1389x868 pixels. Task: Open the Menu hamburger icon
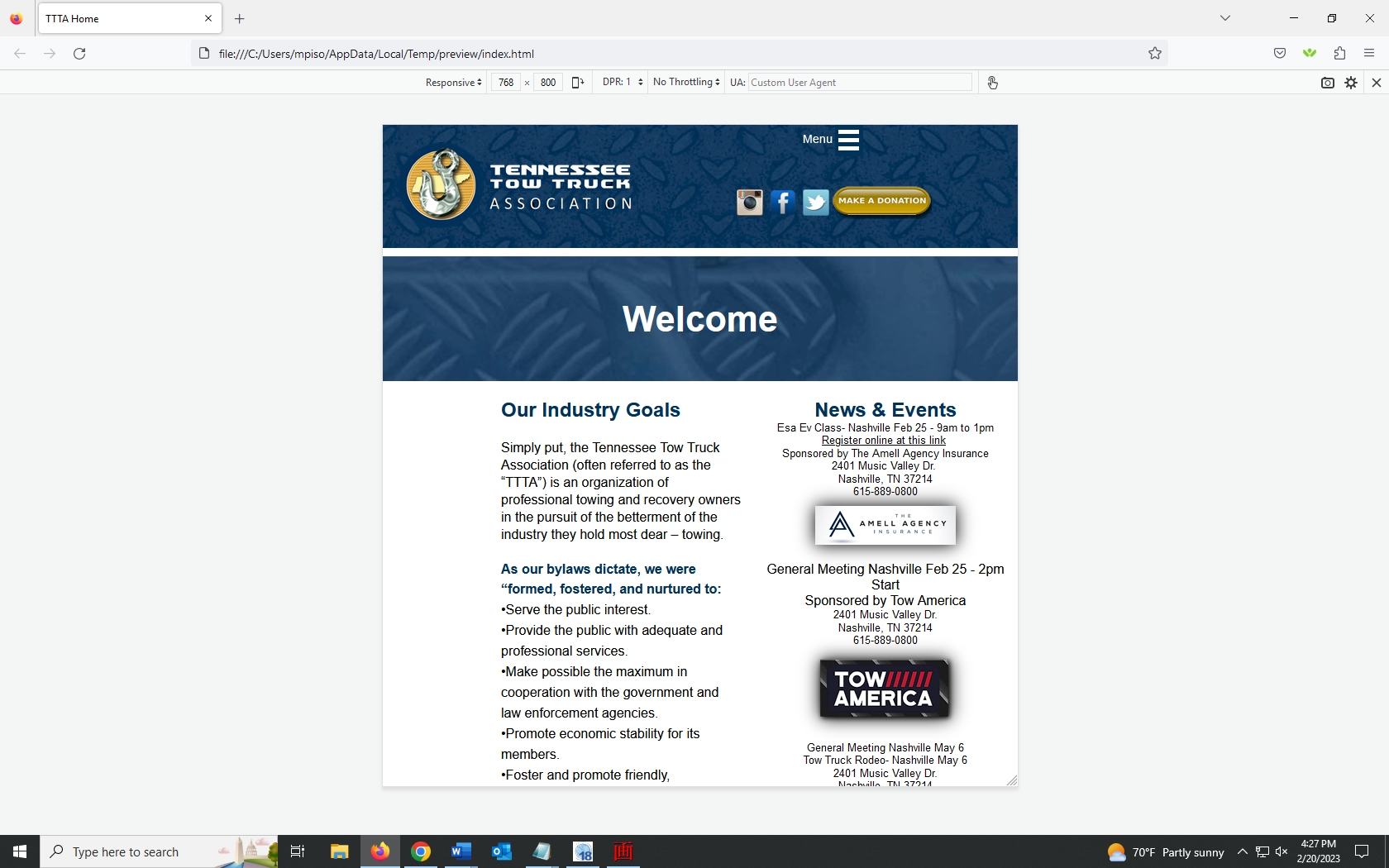(848, 140)
